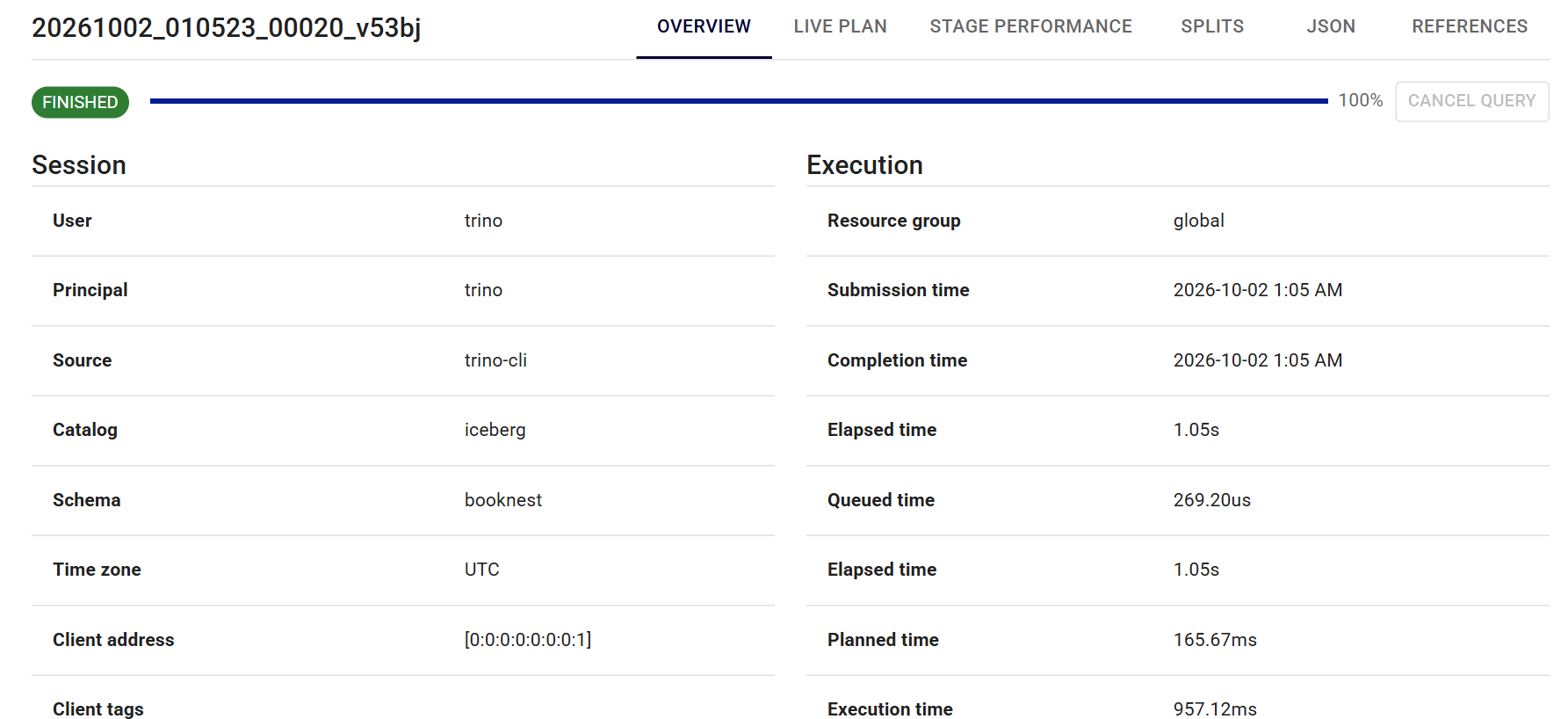Click the "Resource group" row label
This screenshot has height=719, width=1568.
(893, 221)
